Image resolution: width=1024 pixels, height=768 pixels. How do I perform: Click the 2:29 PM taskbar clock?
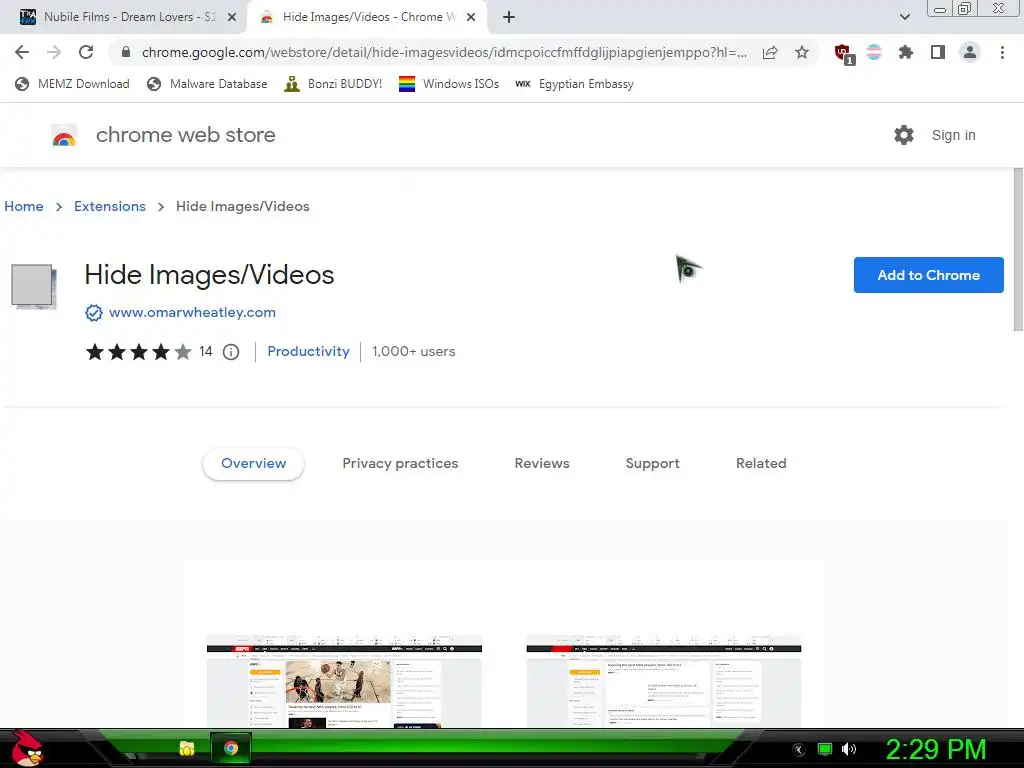(936, 749)
